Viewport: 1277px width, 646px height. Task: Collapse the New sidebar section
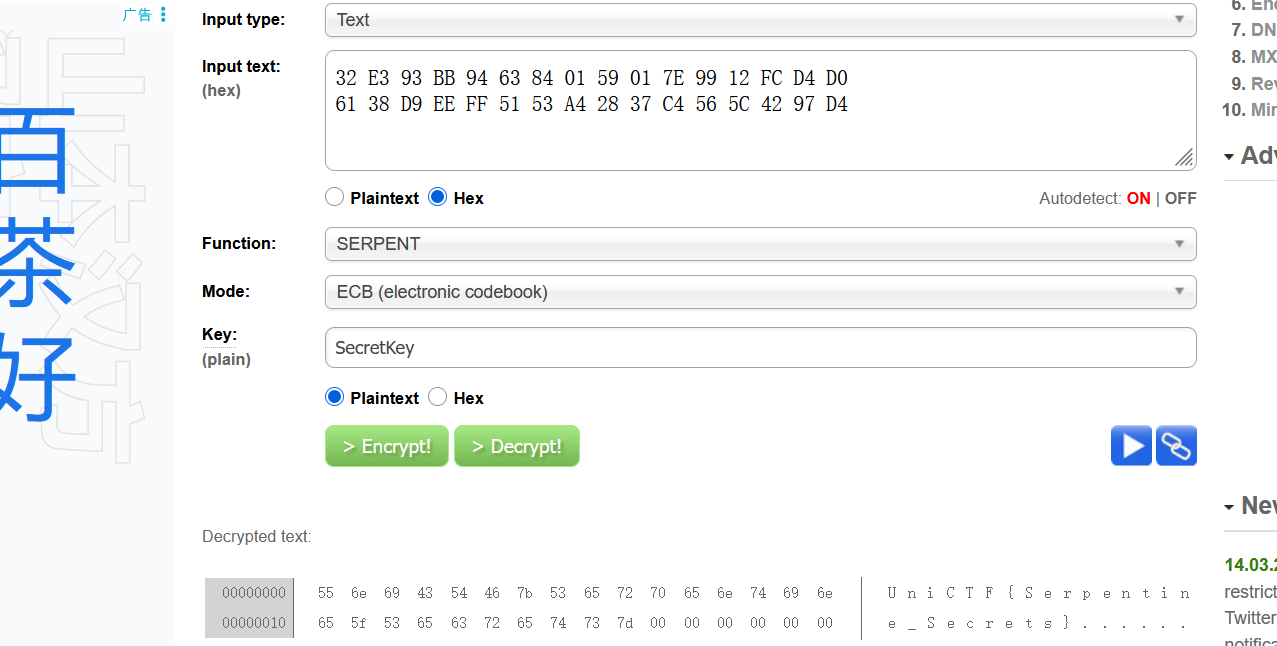point(1229,507)
